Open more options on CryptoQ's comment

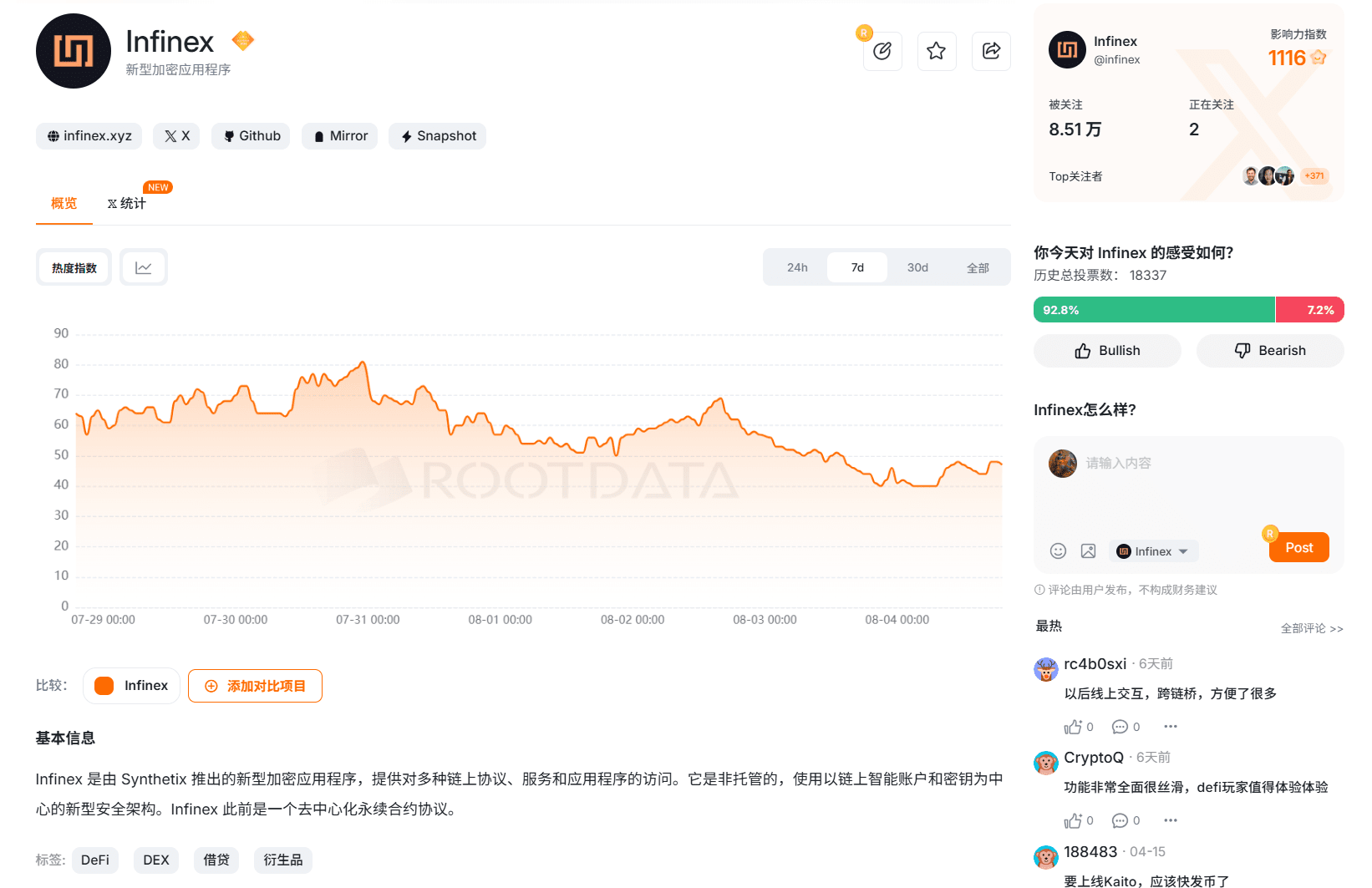tap(1171, 820)
